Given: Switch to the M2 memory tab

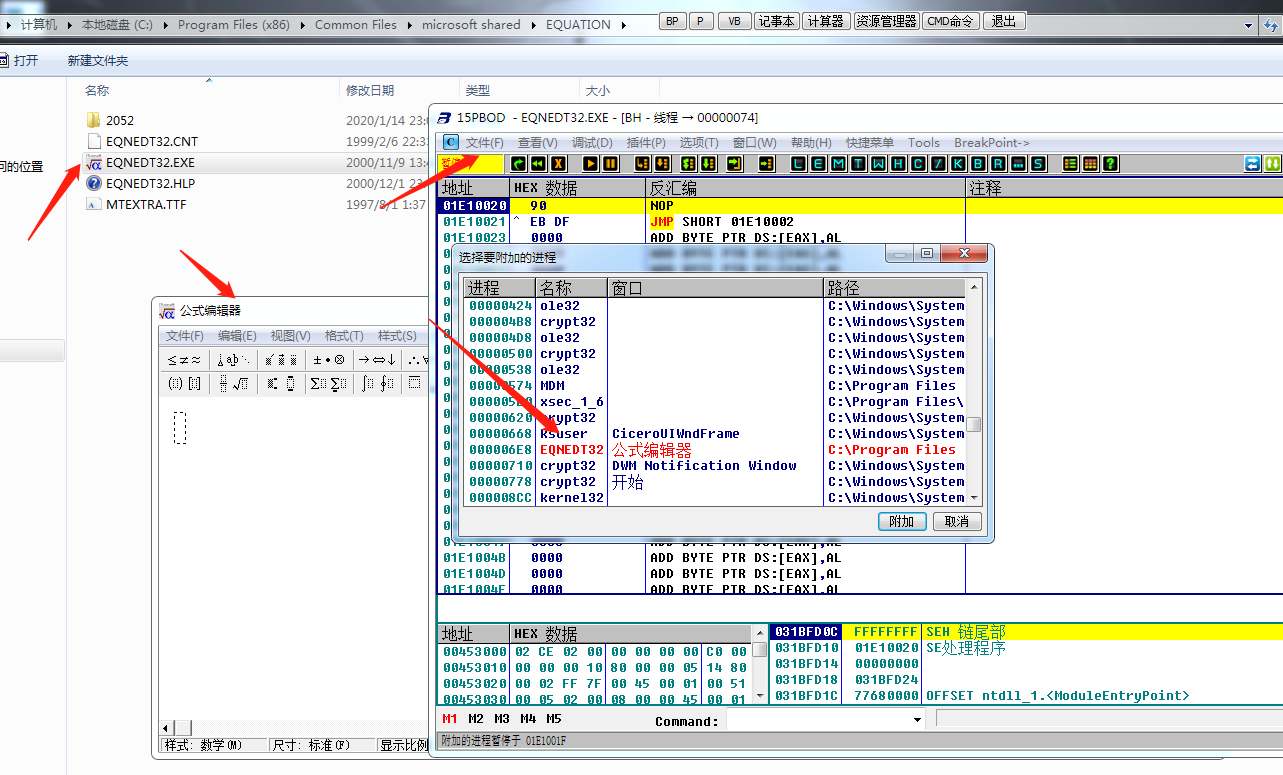Looking at the screenshot, I should [476, 719].
